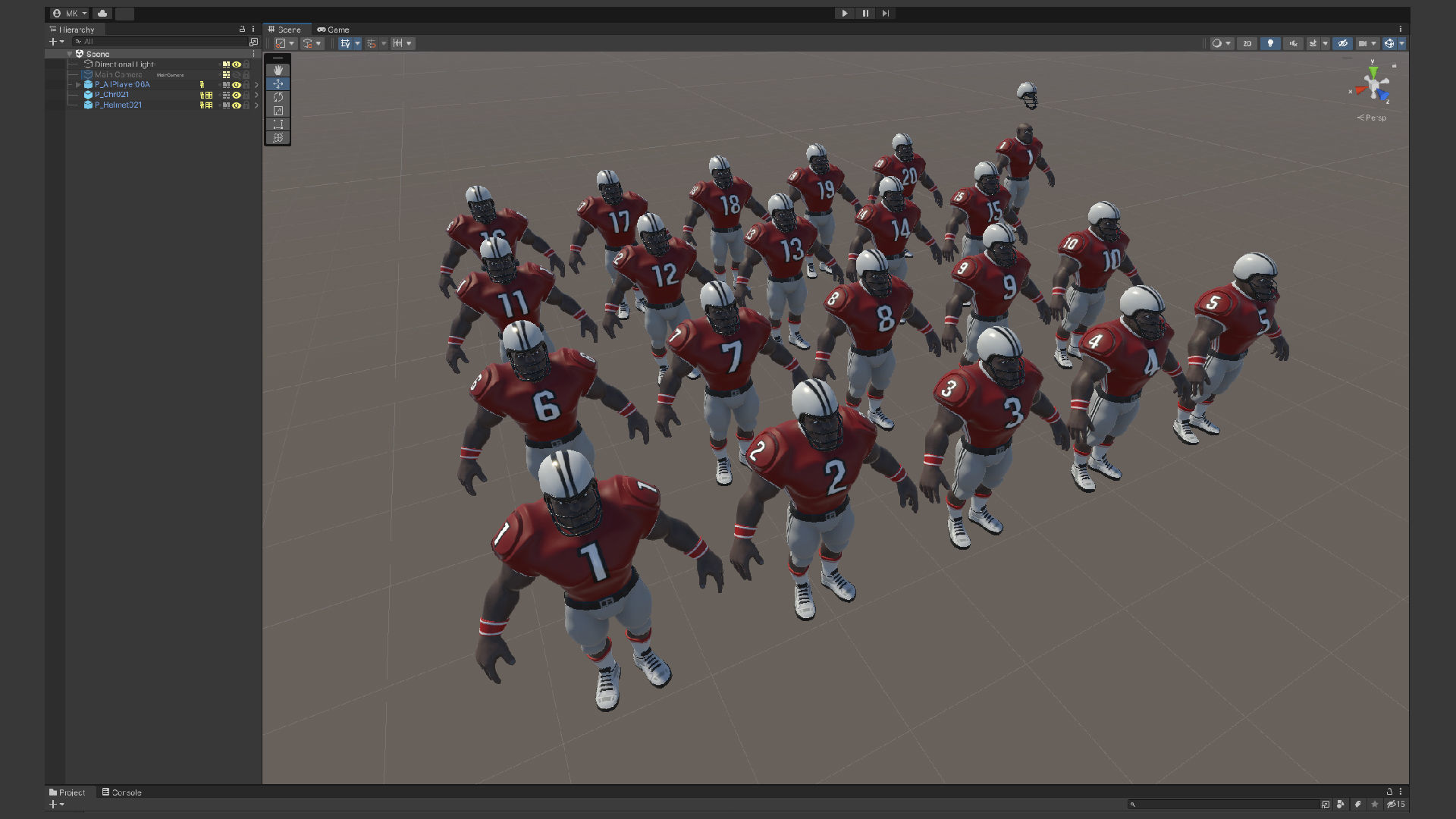Open the P_Chr021 prefab arrow
This screenshot has width=1456, height=819.
(x=256, y=95)
